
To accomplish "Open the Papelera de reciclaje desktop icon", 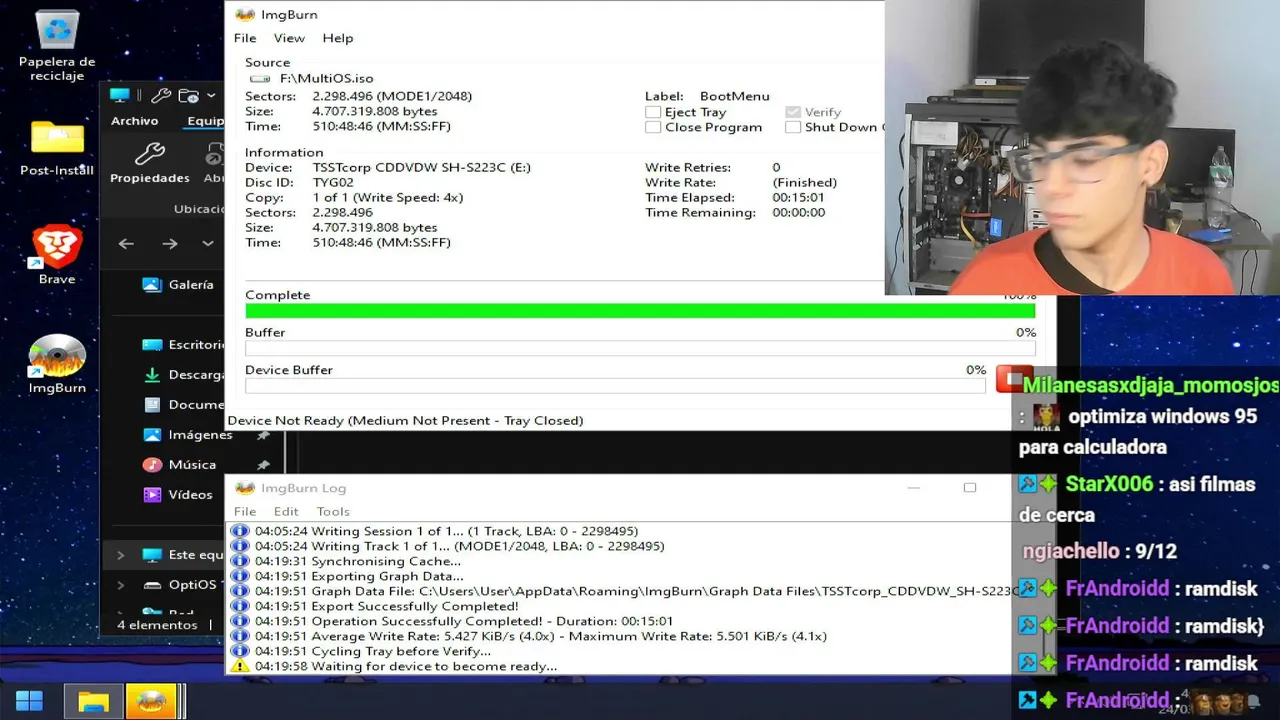I will (x=57, y=45).
